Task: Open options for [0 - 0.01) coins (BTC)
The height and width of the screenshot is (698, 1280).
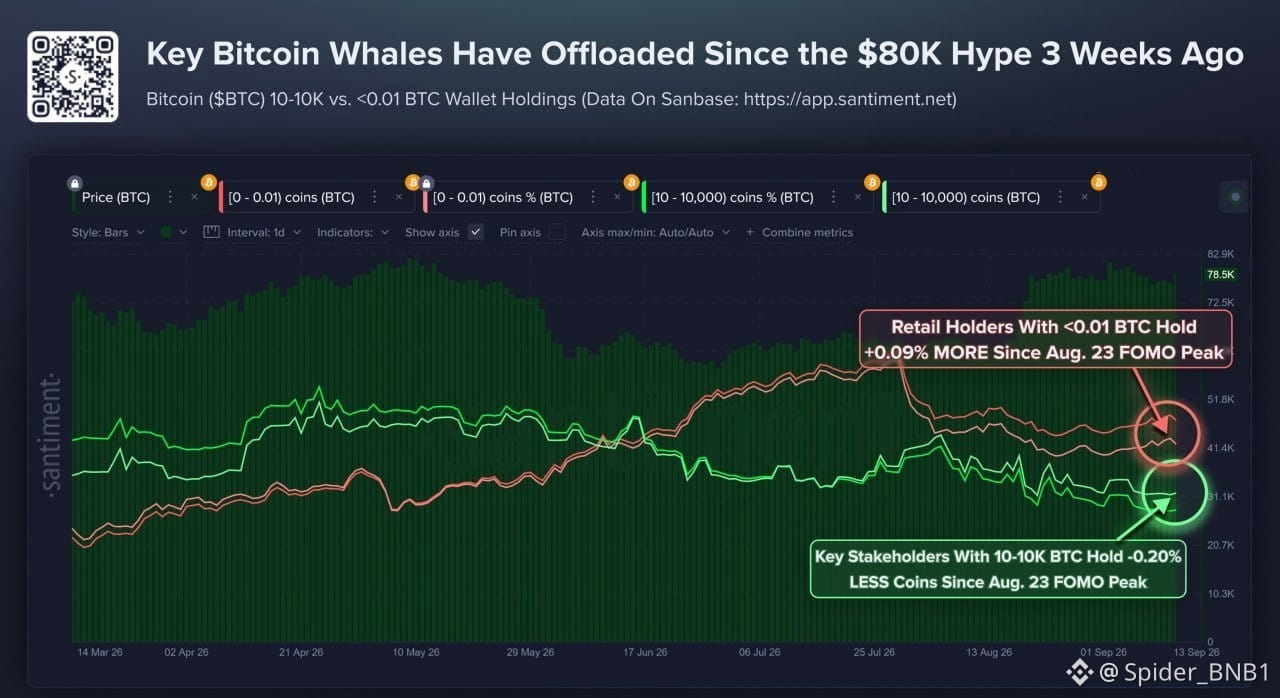Action: (373, 197)
